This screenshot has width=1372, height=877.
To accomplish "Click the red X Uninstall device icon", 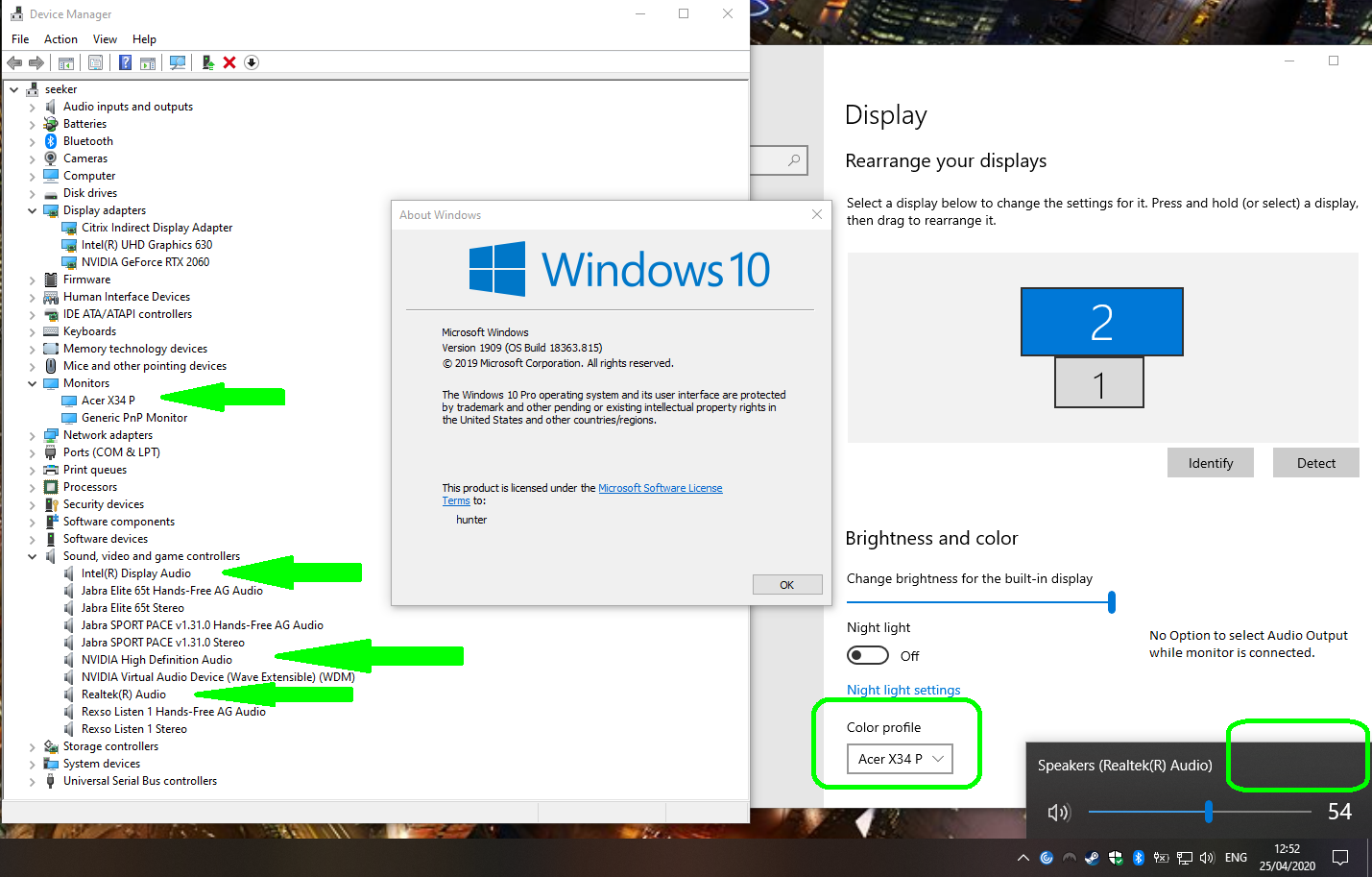I will (x=229, y=62).
